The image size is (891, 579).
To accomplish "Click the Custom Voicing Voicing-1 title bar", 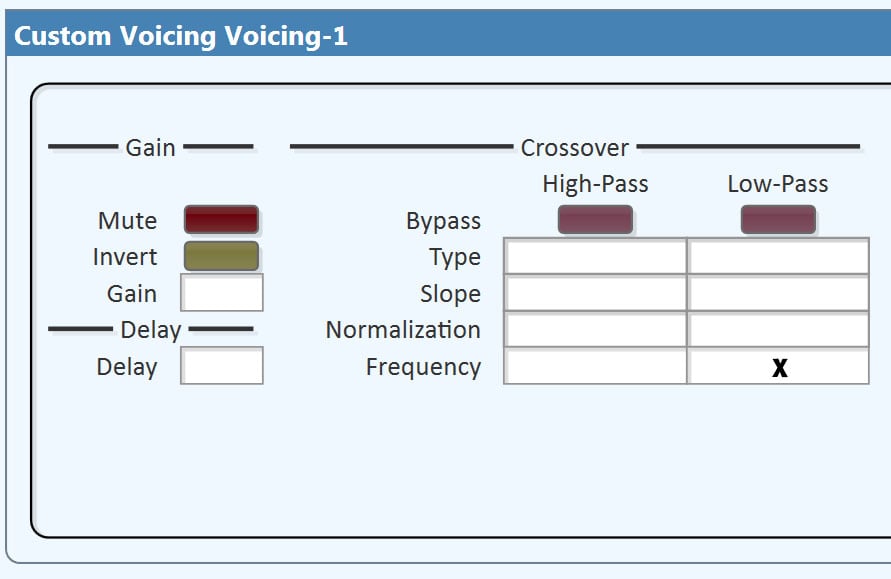I will tap(180, 36).
